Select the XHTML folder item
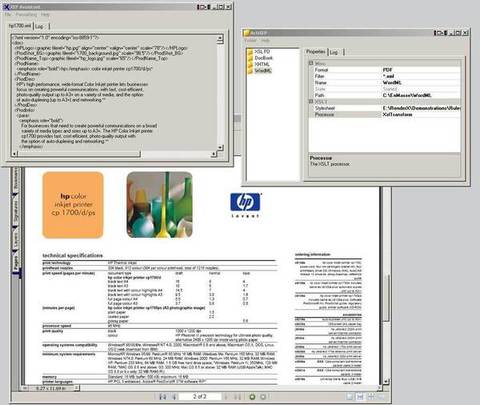Screen dimensions: 480x405 tap(262, 64)
